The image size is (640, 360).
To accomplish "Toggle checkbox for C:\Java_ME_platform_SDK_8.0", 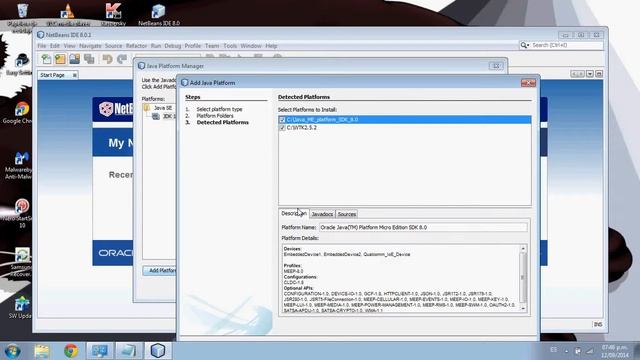I will pyautogui.click(x=282, y=120).
